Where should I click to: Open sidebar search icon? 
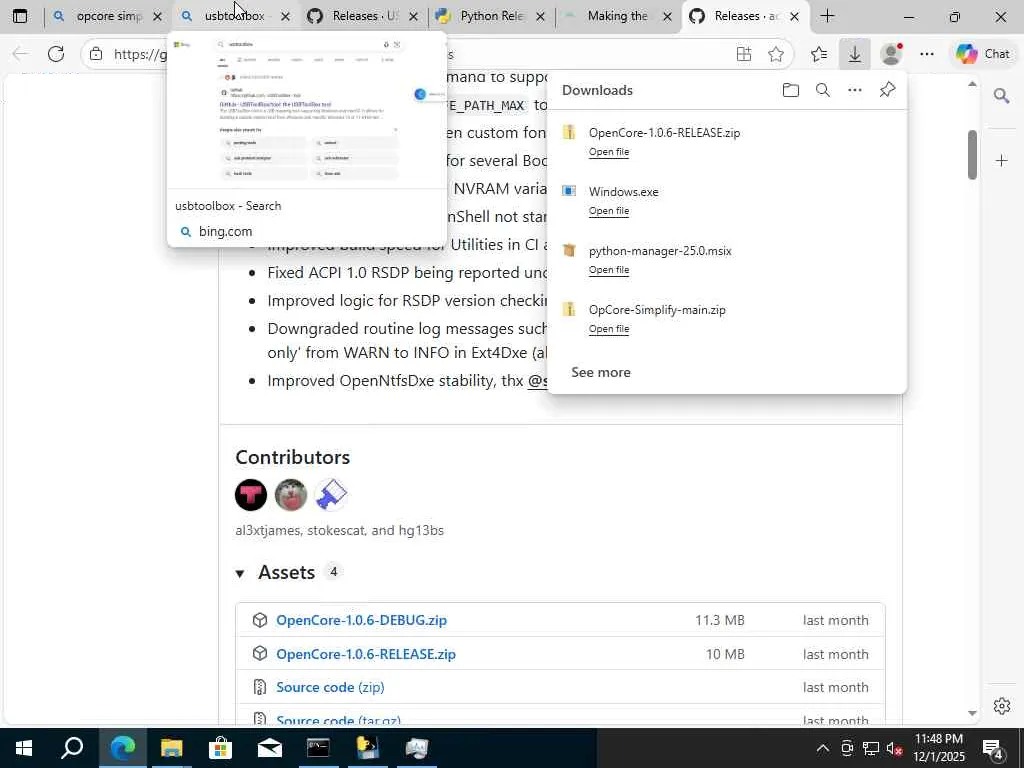tap(1001, 96)
